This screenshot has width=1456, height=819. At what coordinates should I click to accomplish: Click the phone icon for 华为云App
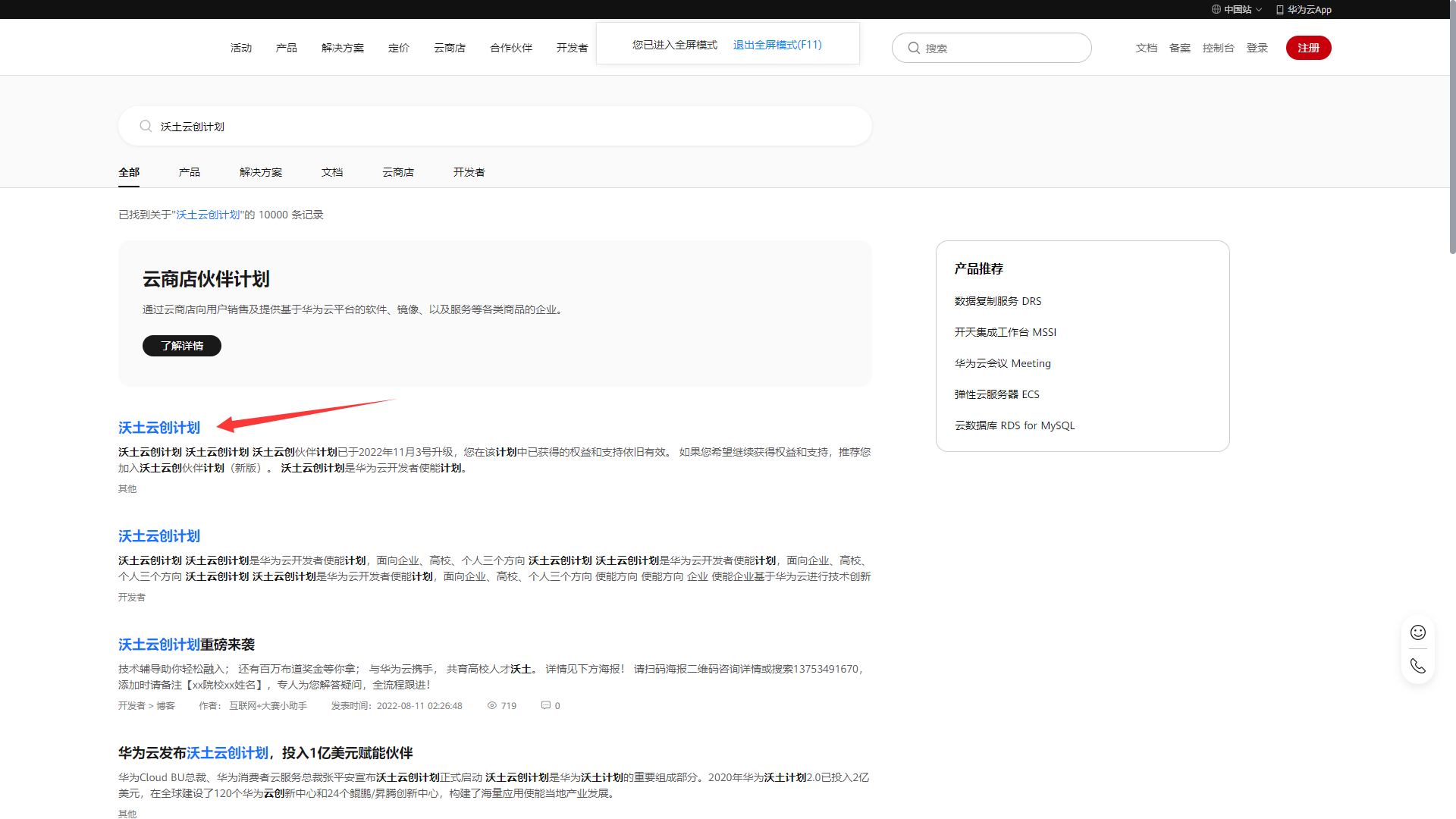(1280, 10)
